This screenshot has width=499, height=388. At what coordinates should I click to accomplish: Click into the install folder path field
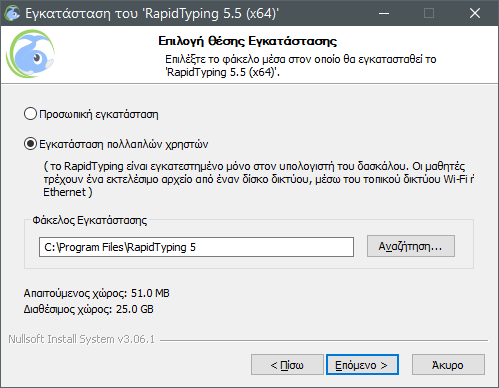pos(196,247)
